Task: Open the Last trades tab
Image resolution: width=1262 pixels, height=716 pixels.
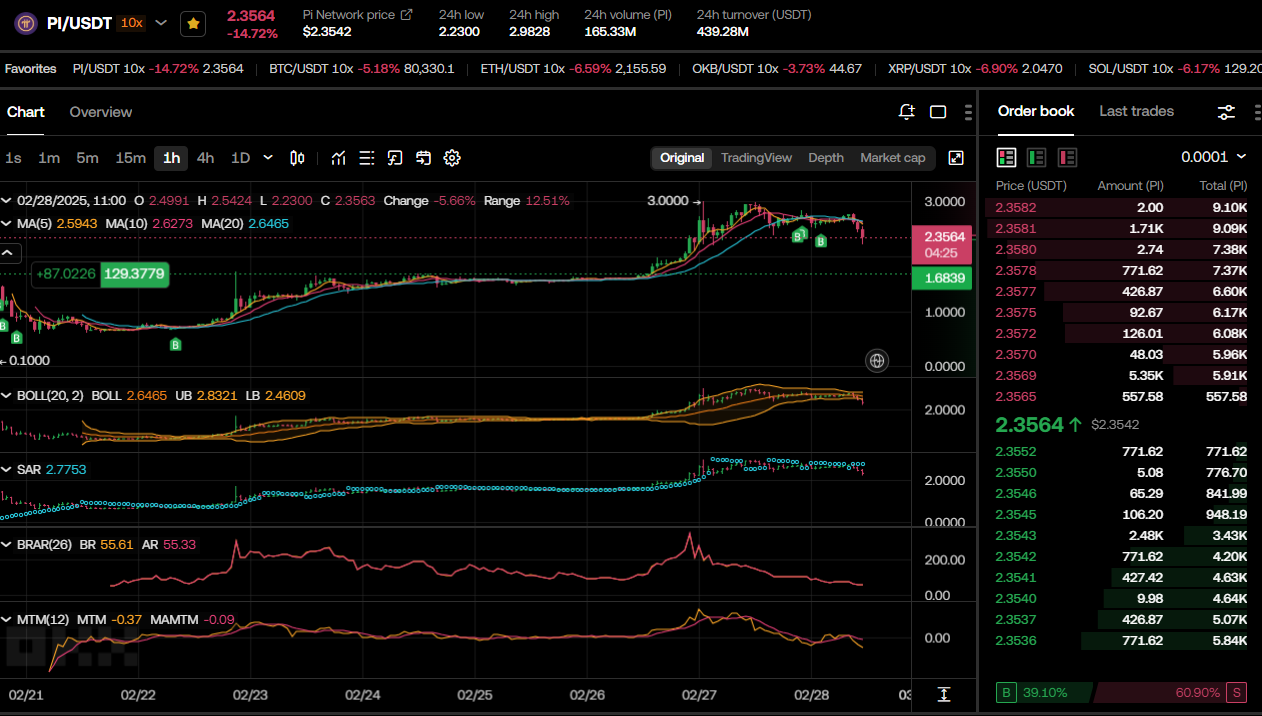Action: click(x=1136, y=111)
